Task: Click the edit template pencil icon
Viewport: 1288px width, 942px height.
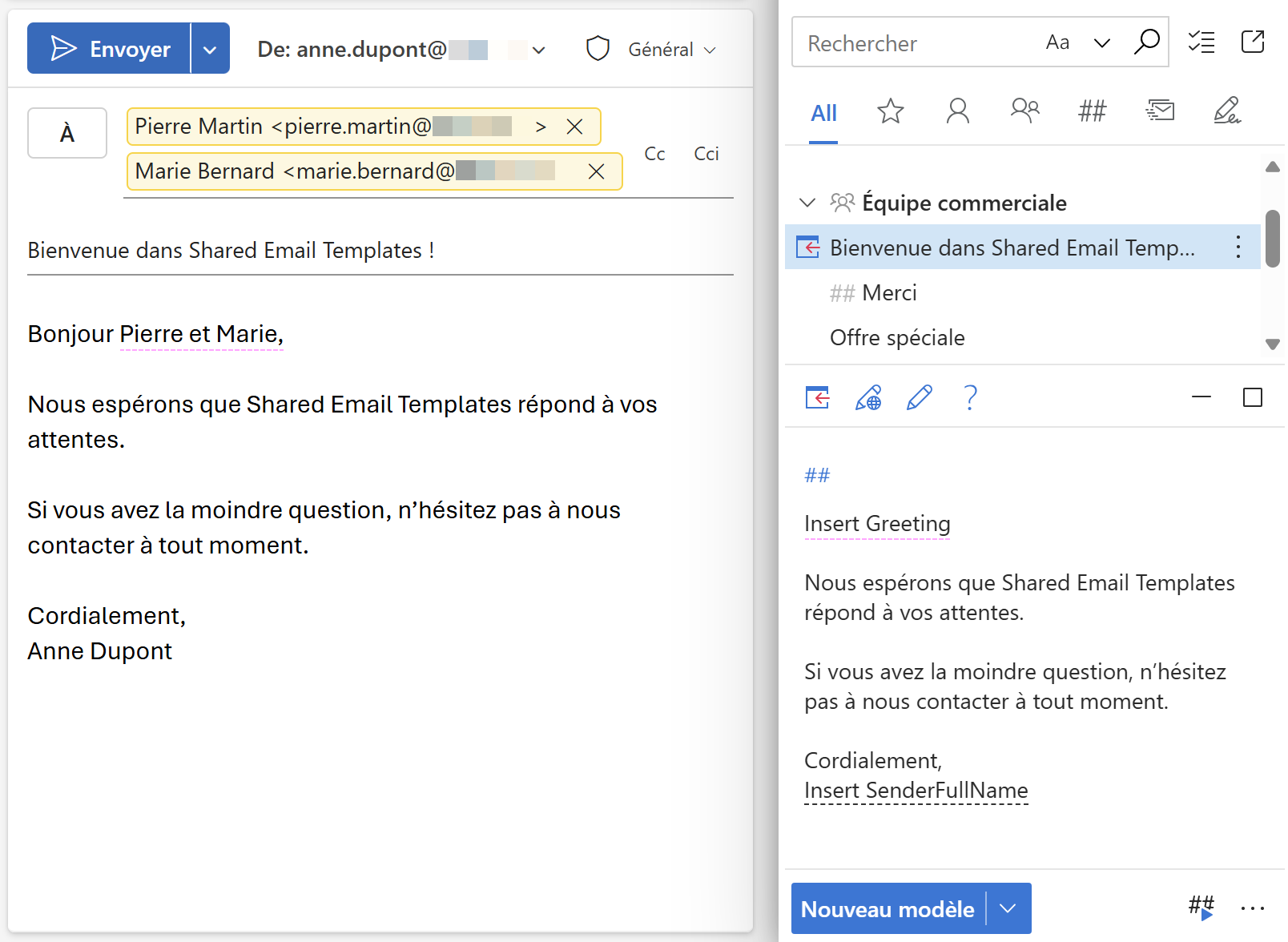Action: coord(919,397)
